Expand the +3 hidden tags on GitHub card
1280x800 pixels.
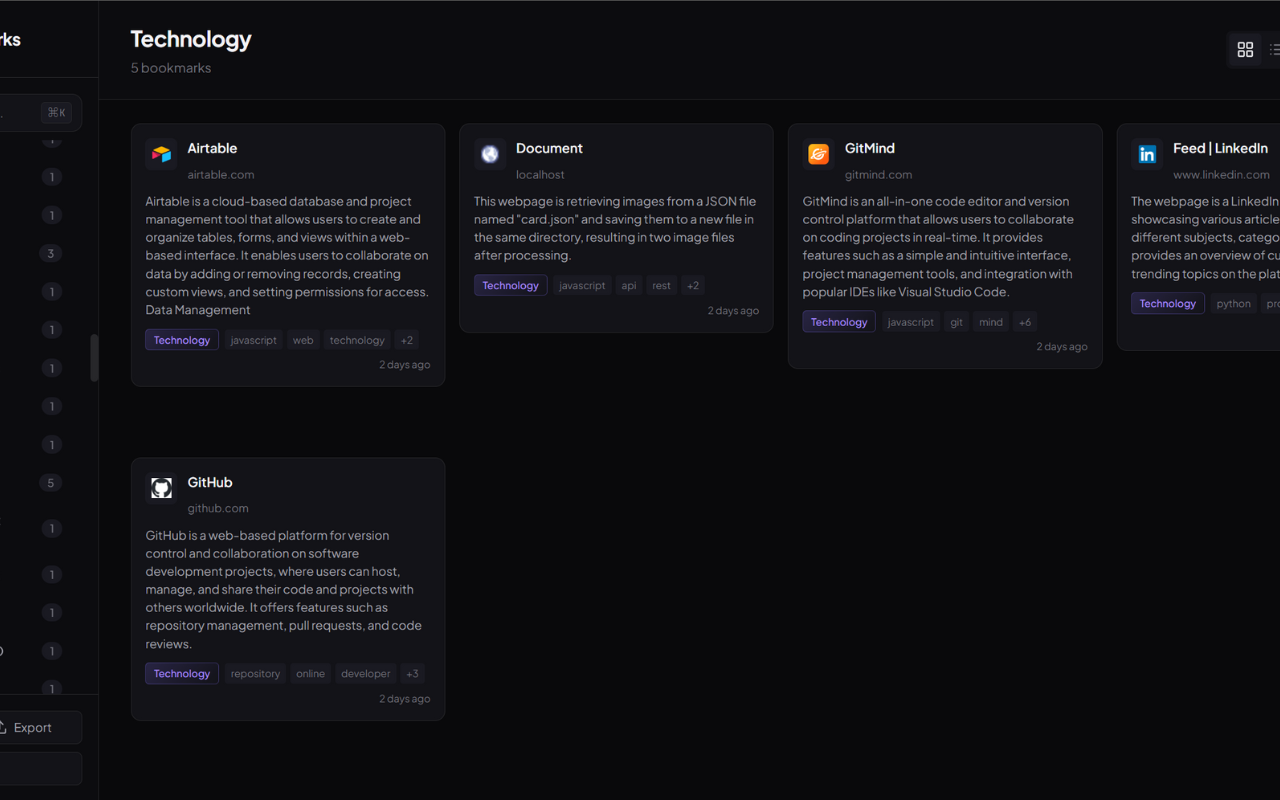412,673
